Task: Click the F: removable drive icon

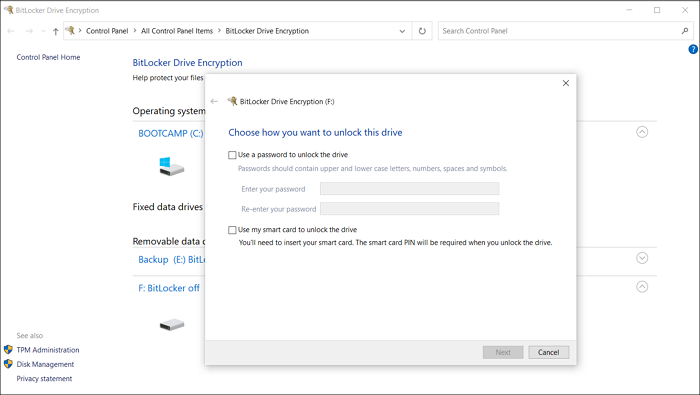Action: click(x=172, y=324)
